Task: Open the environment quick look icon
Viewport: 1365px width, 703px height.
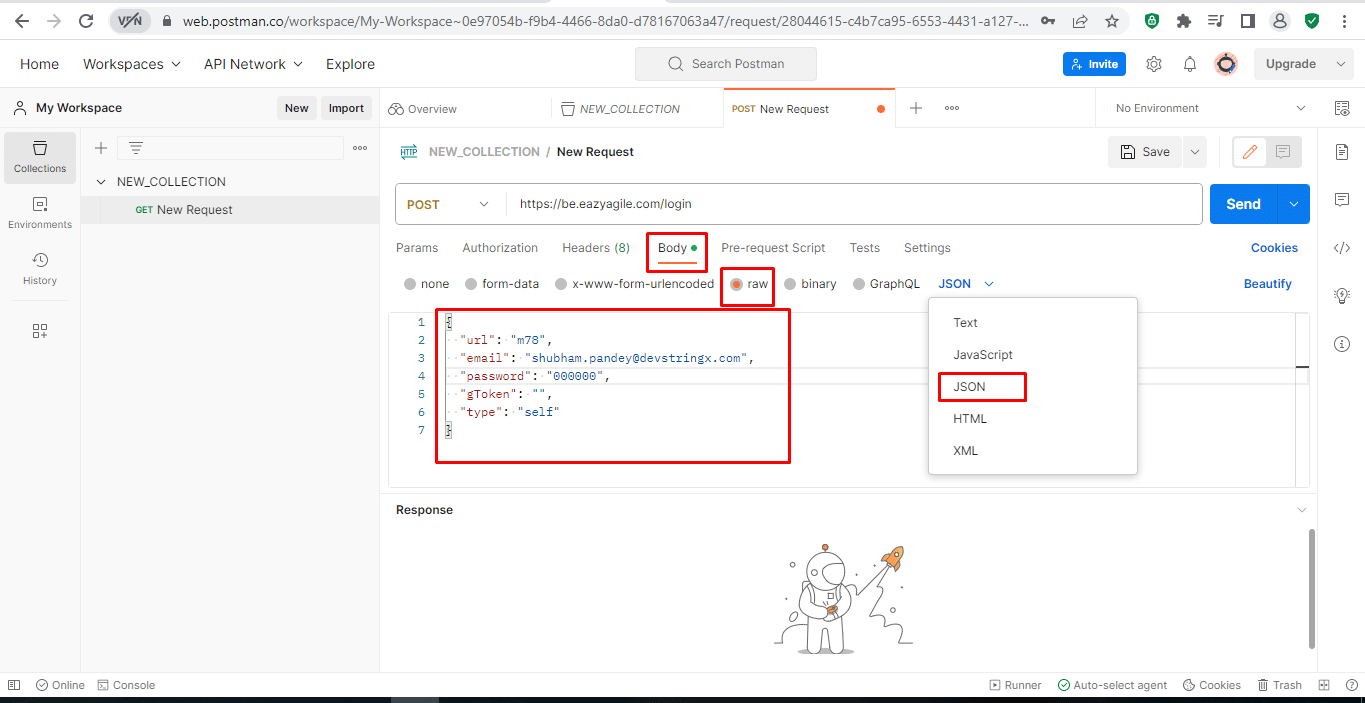Action: click(x=1342, y=108)
